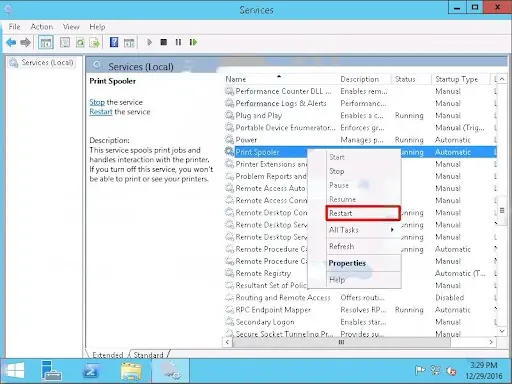The width and height of the screenshot is (512, 384).
Task: Click the vertical scrollbar down arrow
Action: click(502, 331)
